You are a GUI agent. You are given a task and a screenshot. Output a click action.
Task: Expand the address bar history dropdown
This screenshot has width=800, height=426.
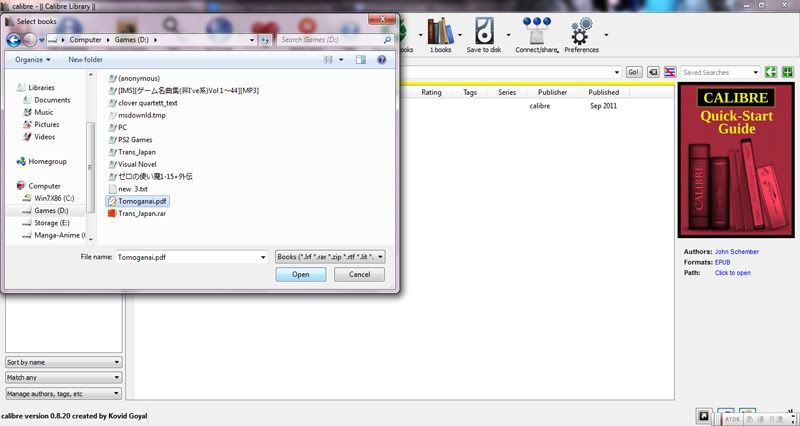coord(252,40)
